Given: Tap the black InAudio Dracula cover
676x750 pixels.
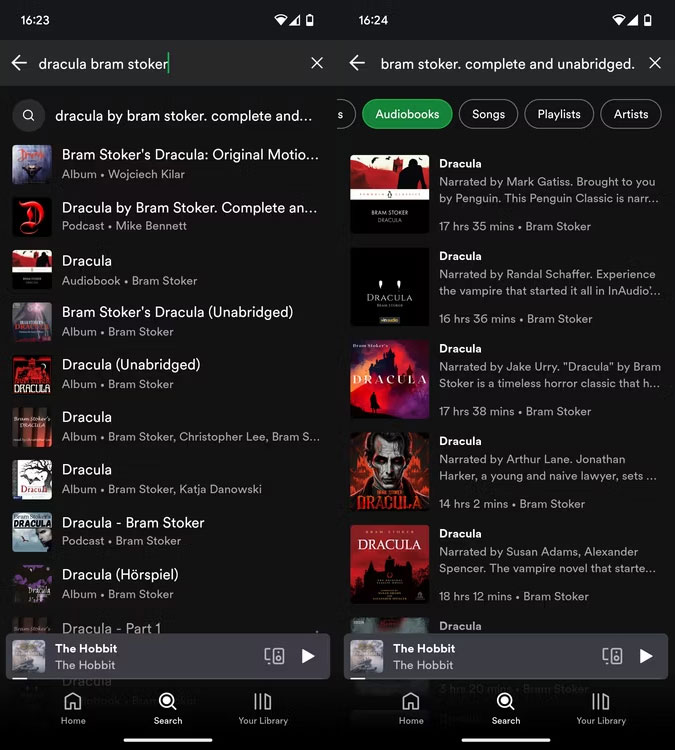Looking at the screenshot, I should pos(389,287).
